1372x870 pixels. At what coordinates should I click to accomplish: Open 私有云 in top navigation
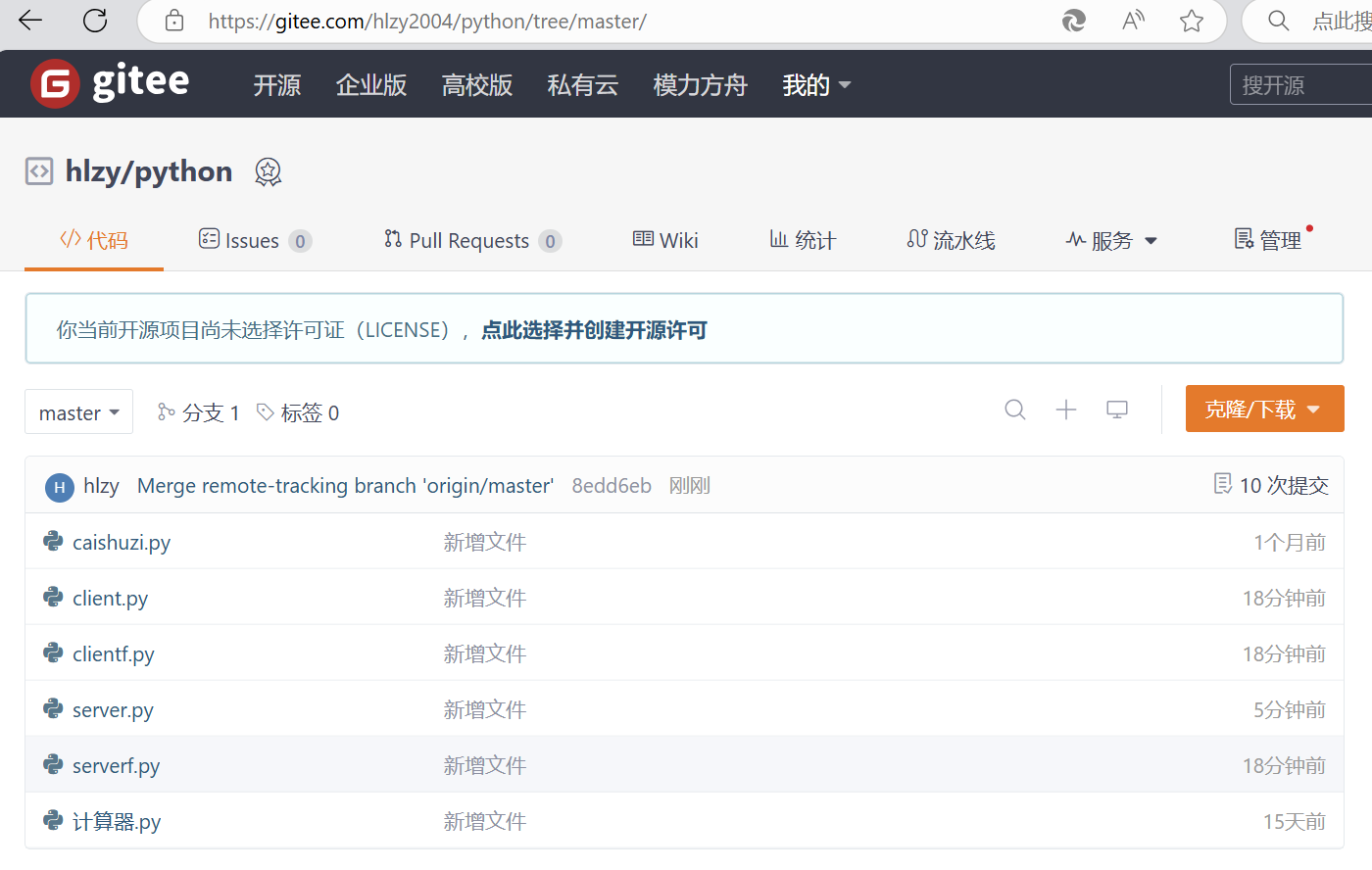583,85
